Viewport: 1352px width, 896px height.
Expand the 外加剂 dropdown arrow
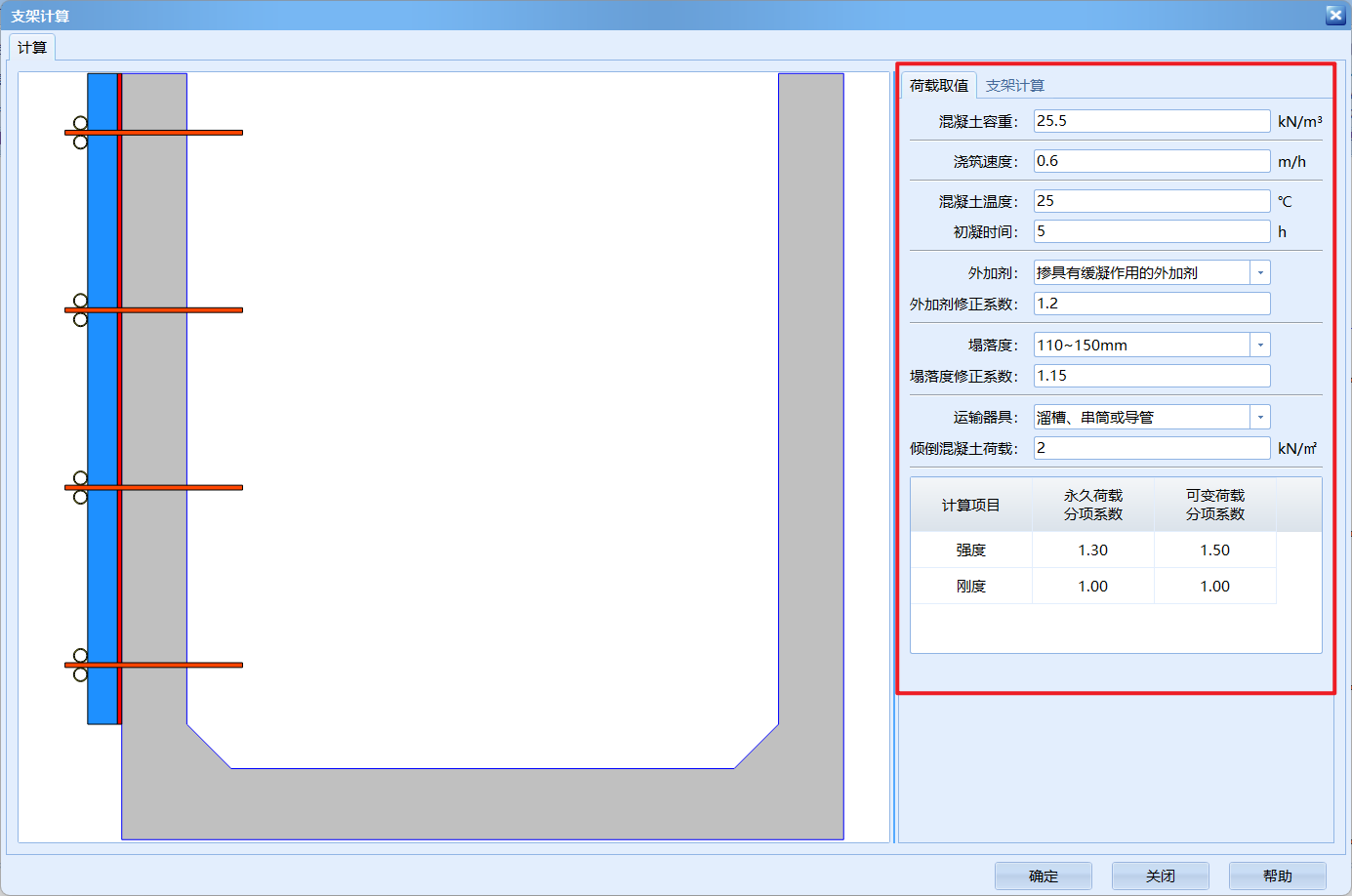[1260, 273]
